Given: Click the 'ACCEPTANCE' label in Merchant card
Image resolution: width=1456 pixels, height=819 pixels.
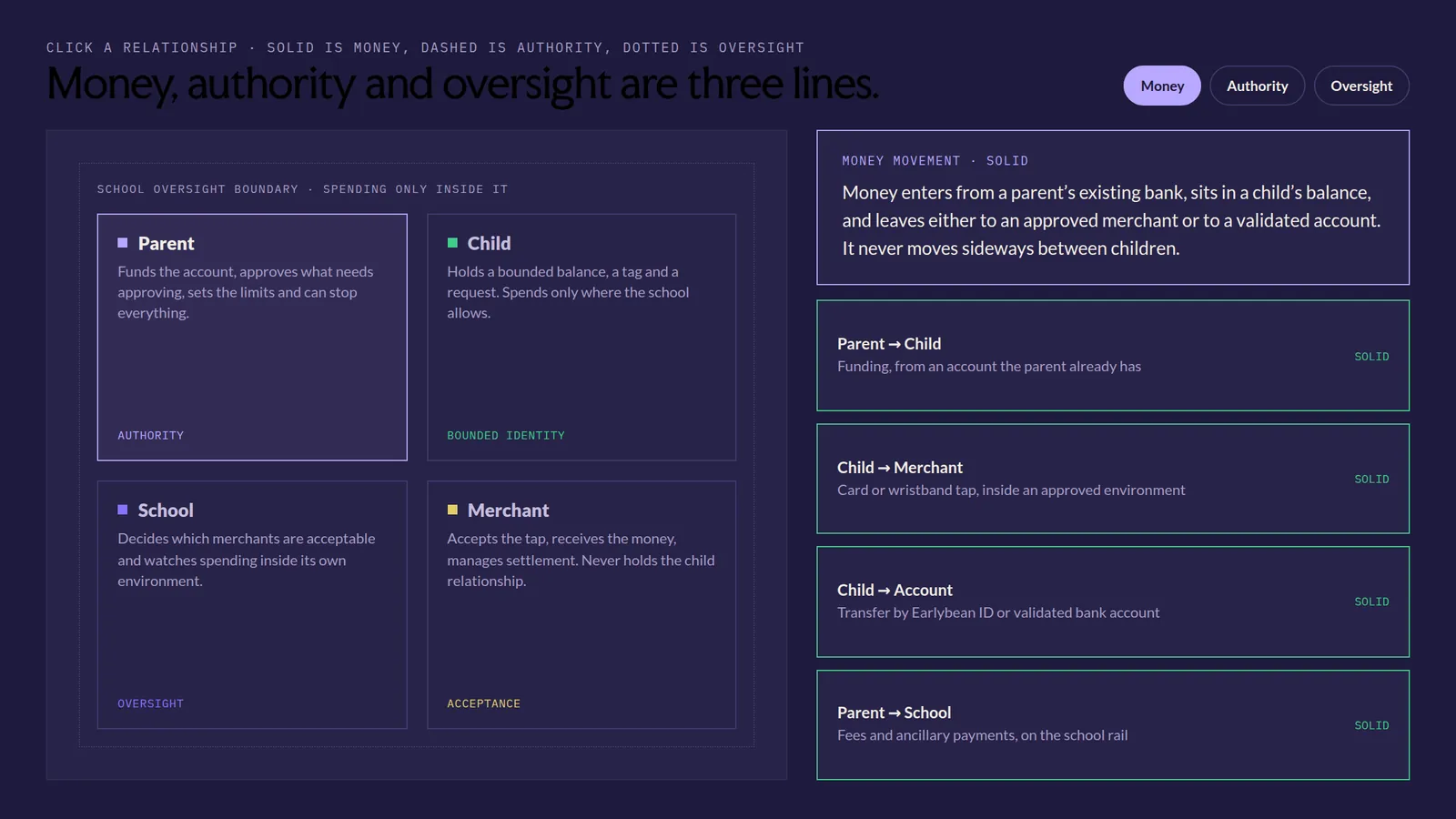Looking at the screenshot, I should coord(483,703).
